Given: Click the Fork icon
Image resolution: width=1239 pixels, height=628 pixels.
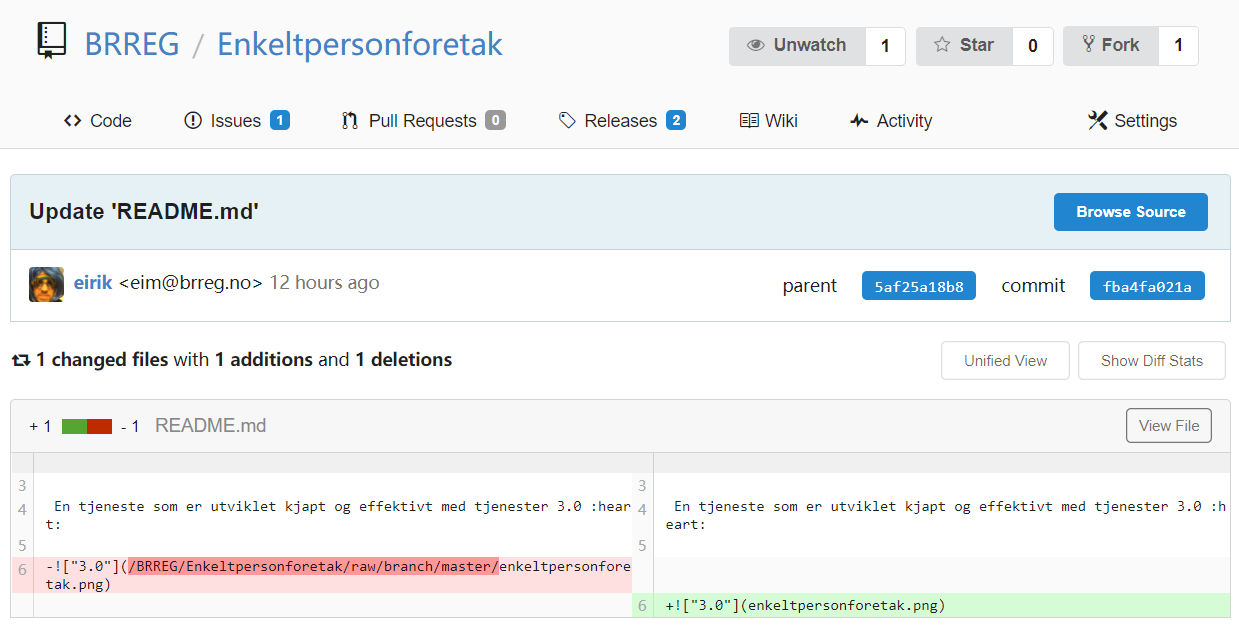Looking at the screenshot, I should tap(1087, 44).
